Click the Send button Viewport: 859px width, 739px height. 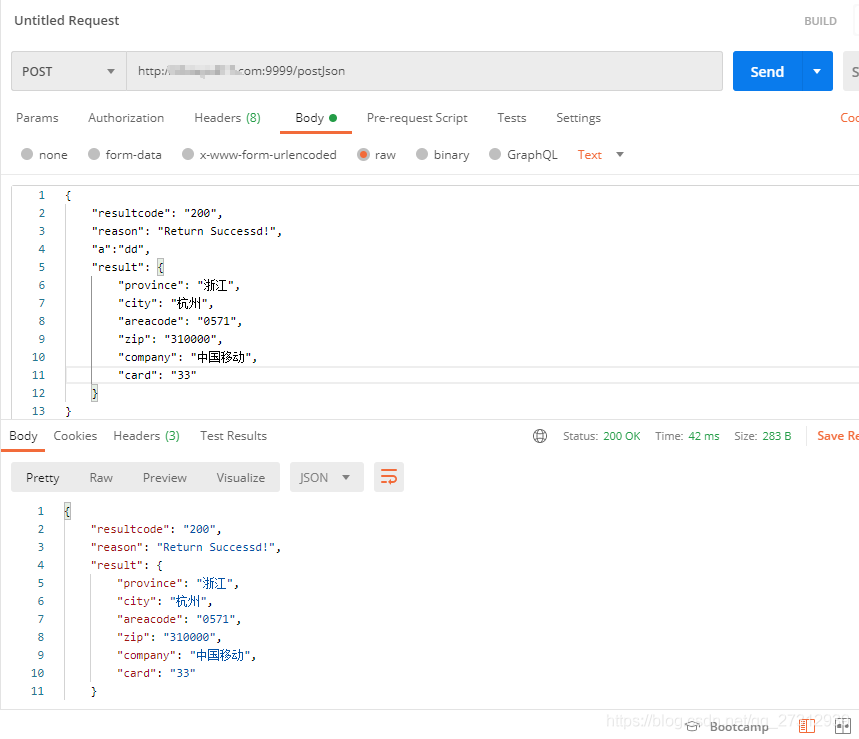[767, 72]
